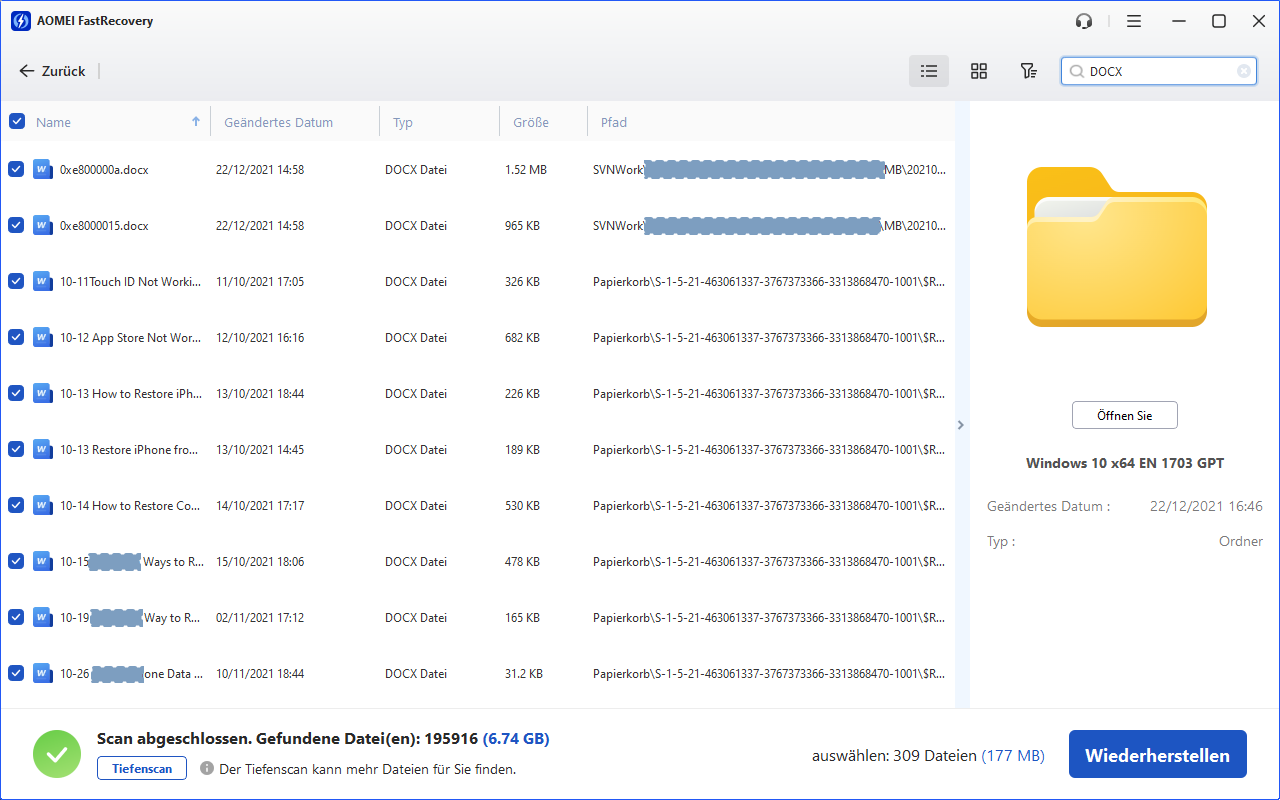This screenshot has height=800, width=1280.
Task: Go back with the Zurück button
Action: click(53, 71)
